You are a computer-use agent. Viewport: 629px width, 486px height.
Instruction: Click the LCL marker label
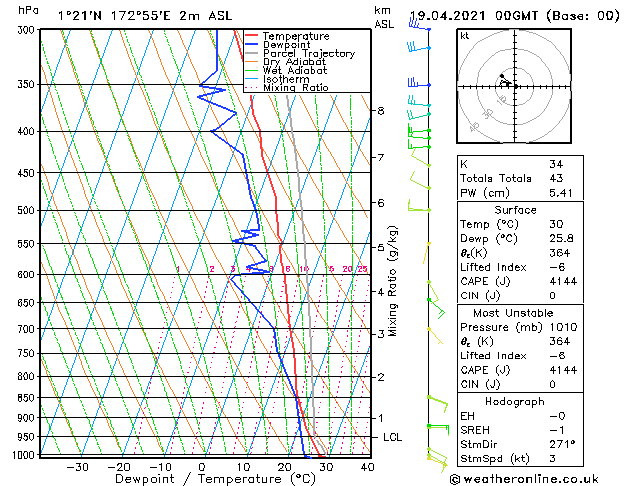coord(392,437)
